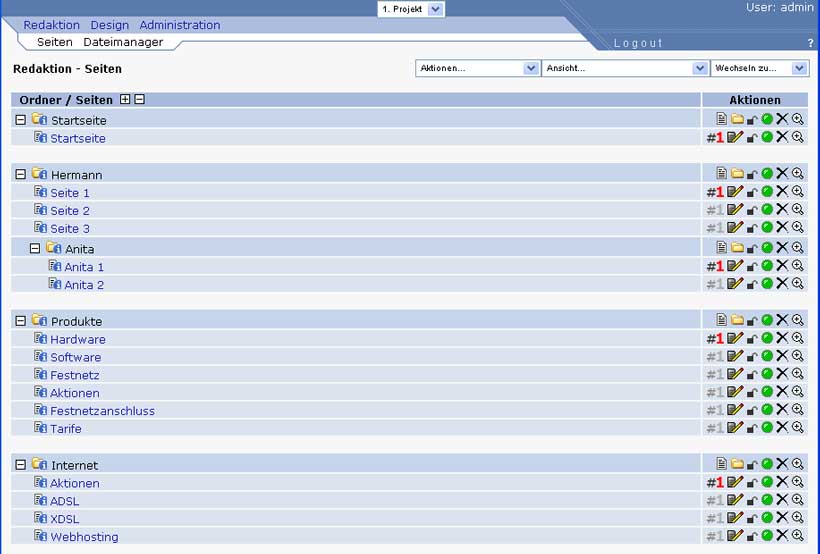Switch to the Seiten tab
Image resolution: width=820 pixels, height=554 pixels.
[x=55, y=42]
